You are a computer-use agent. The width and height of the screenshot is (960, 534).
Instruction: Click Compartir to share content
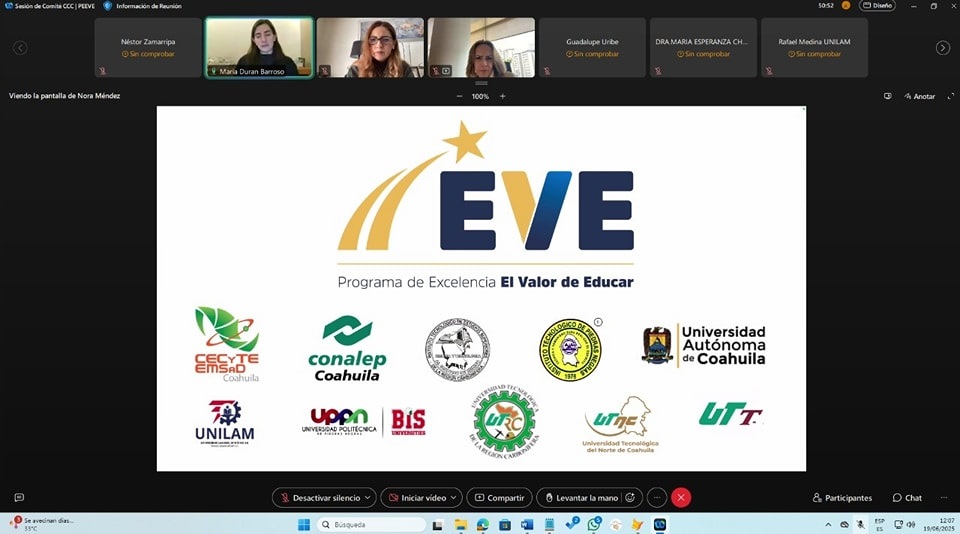(500, 498)
